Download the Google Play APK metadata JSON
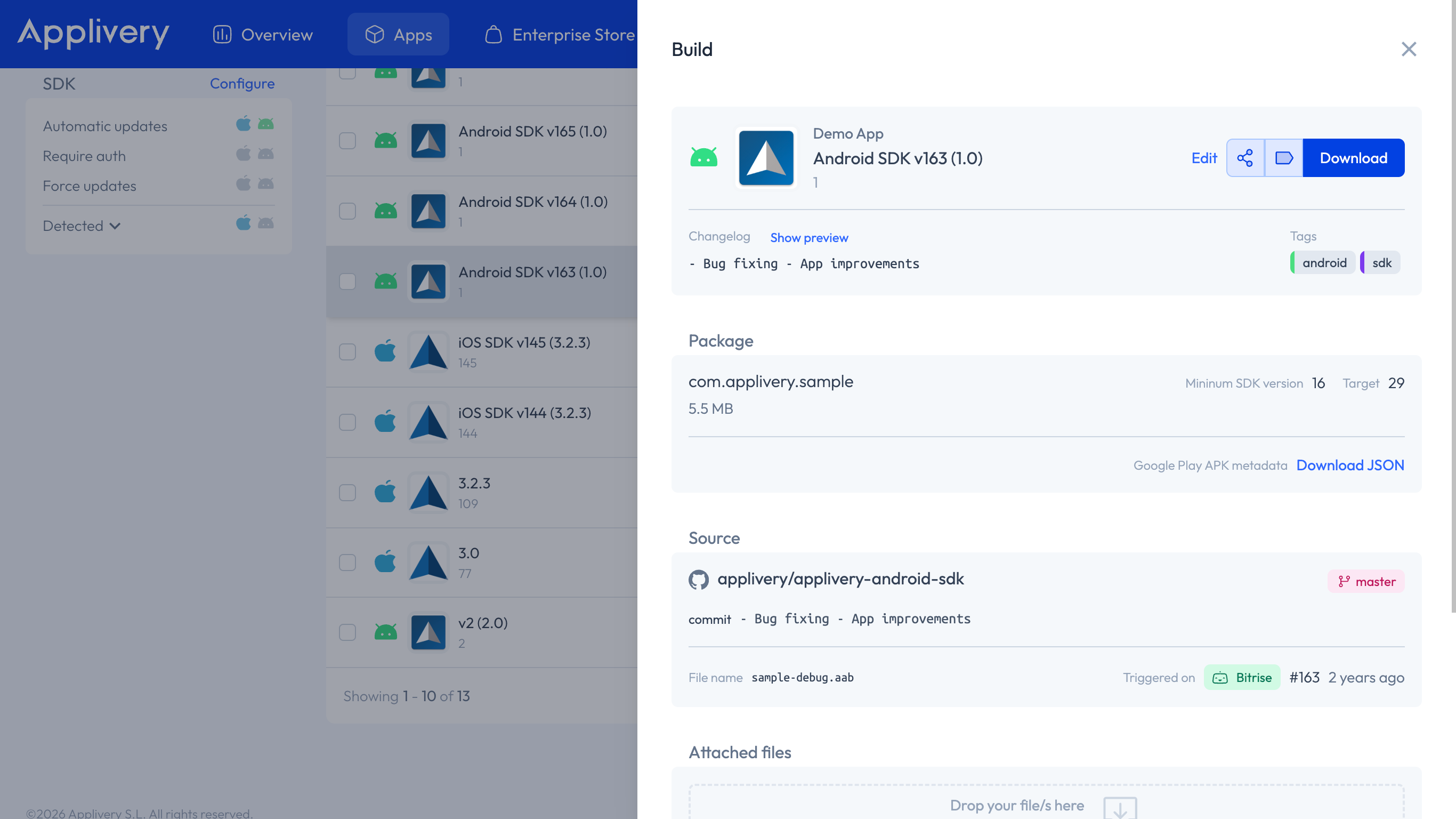 (1350, 465)
